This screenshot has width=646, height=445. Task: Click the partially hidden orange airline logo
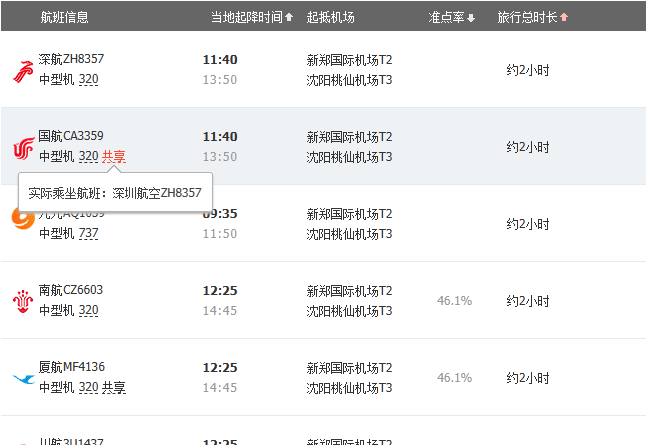[20, 218]
